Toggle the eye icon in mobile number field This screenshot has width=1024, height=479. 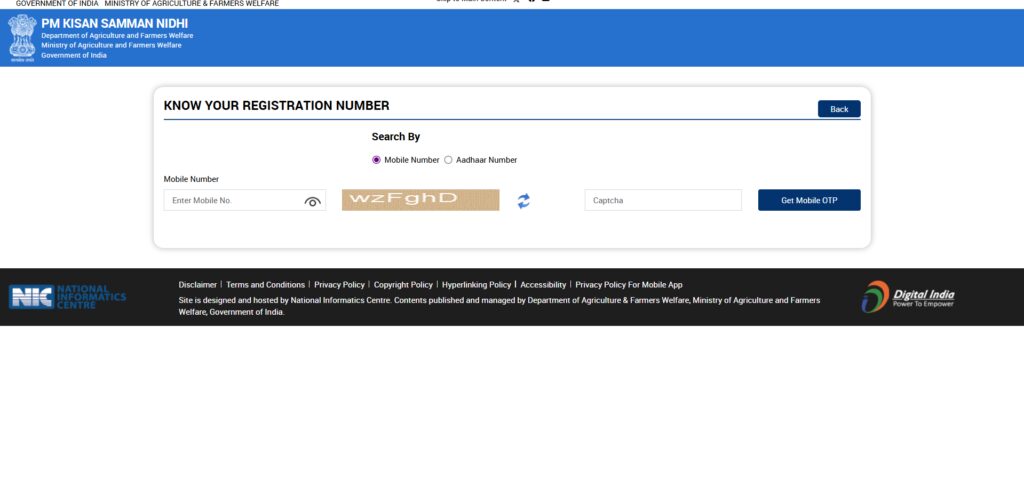[x=313, y=201]
